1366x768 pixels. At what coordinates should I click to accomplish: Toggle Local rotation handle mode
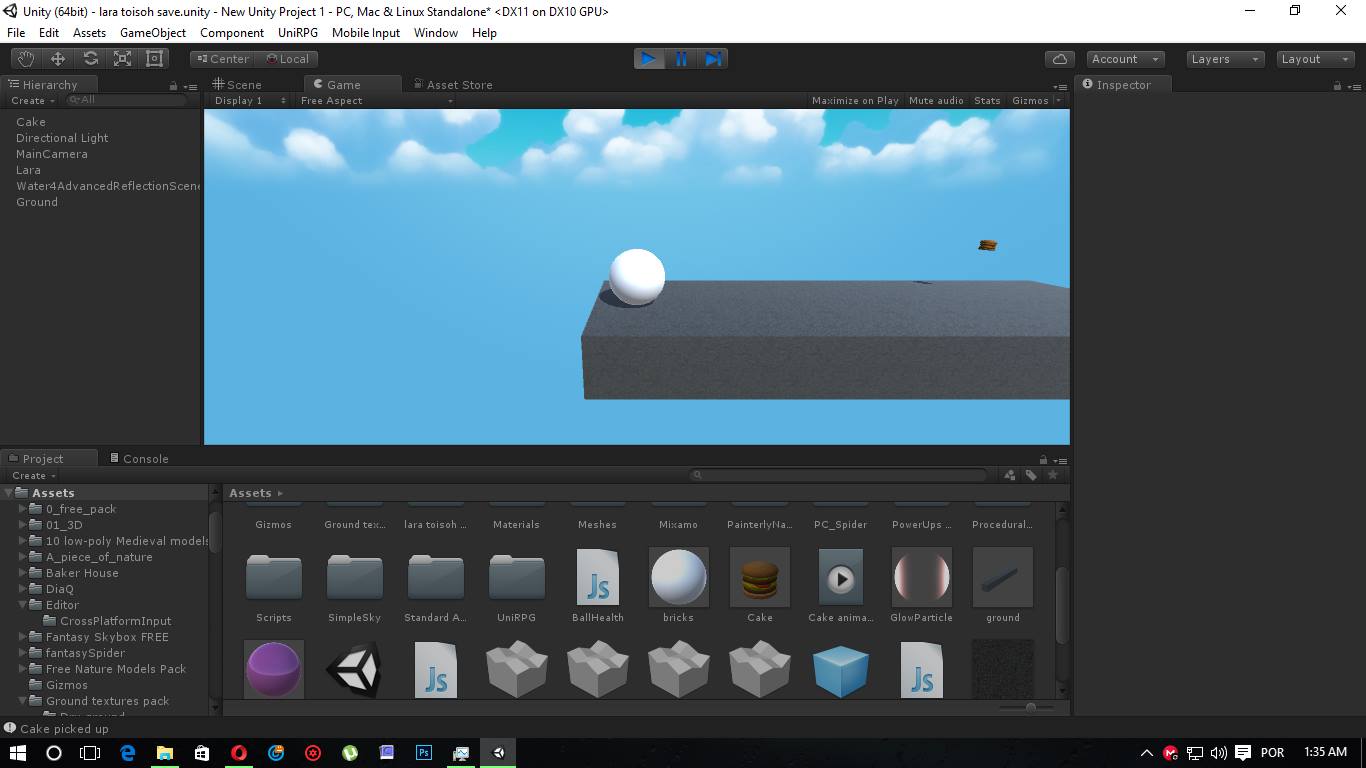click(x=287, y=59)
